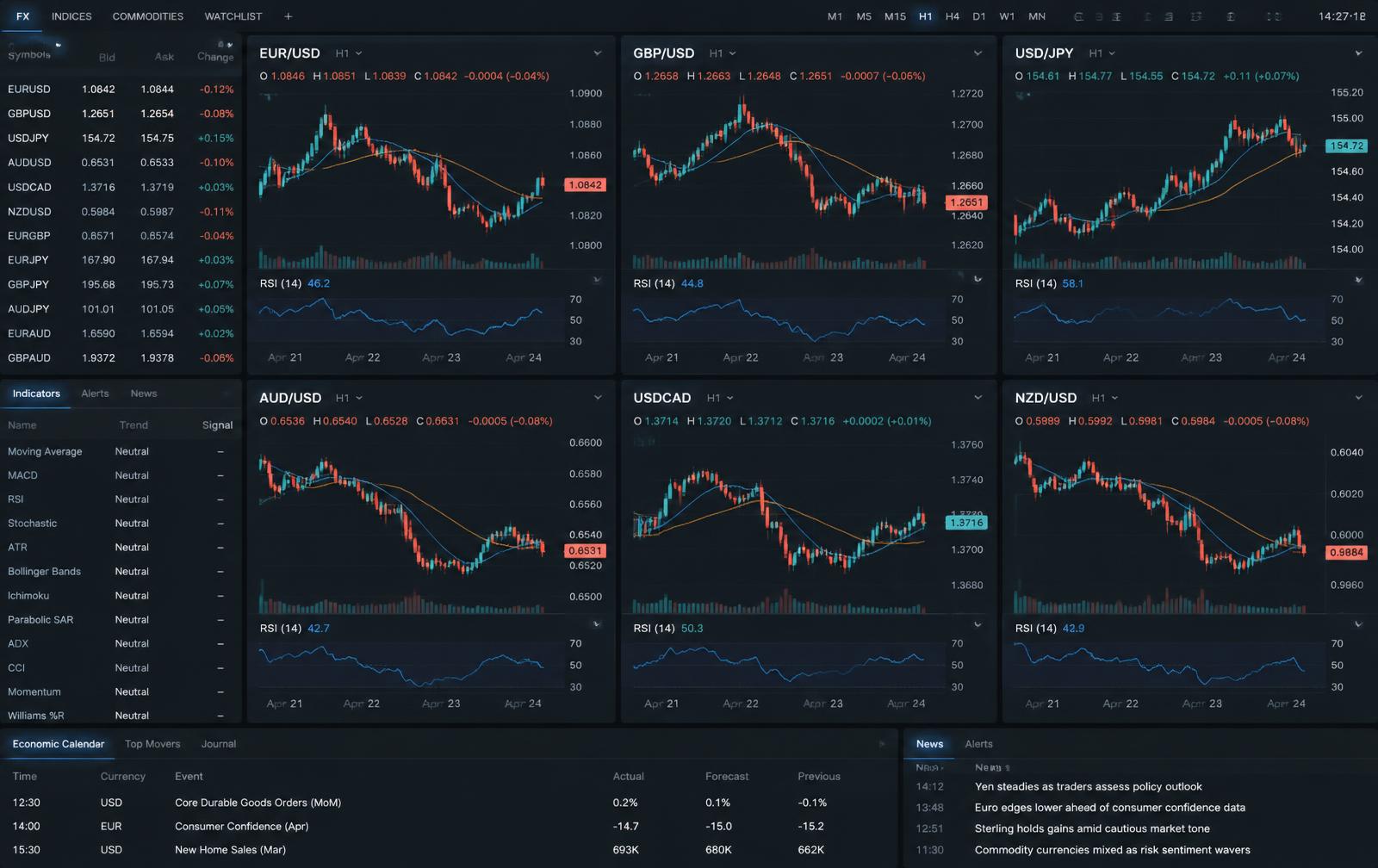Open Alerts tab next to Indicators
The image size is (1378, 868).
95,394
